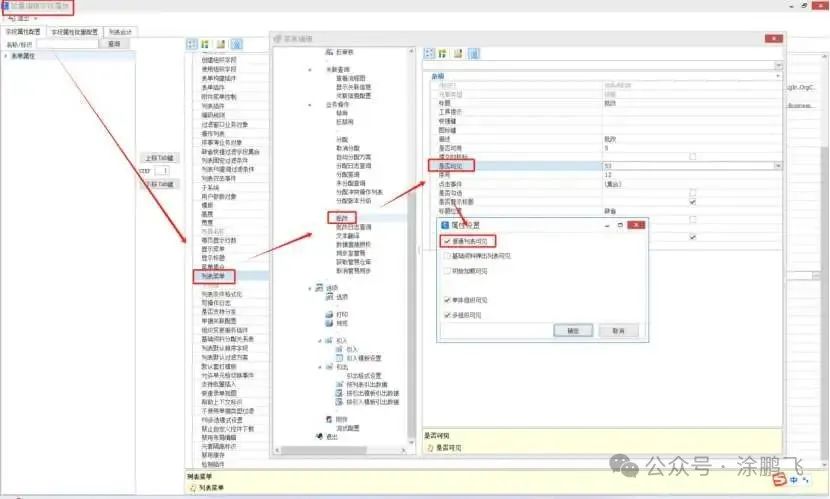This screenshot has width=830, height=499.
Task: Click the Tab index number box
Action: [x=162, y=171]
